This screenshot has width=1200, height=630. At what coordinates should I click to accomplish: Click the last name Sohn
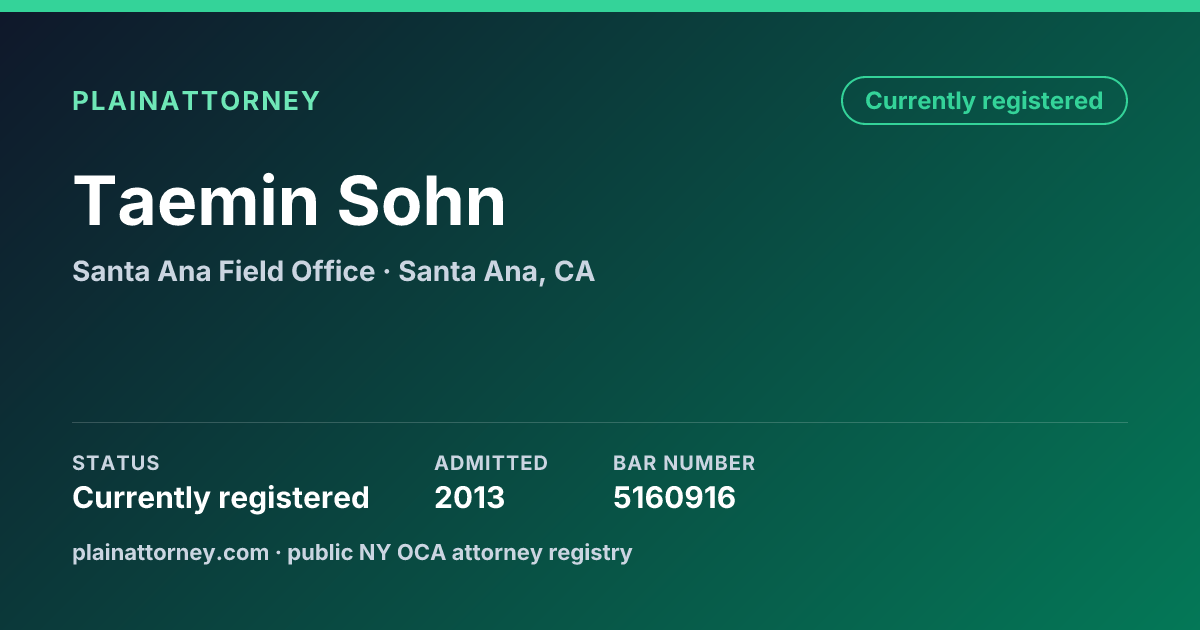(421, 201)
